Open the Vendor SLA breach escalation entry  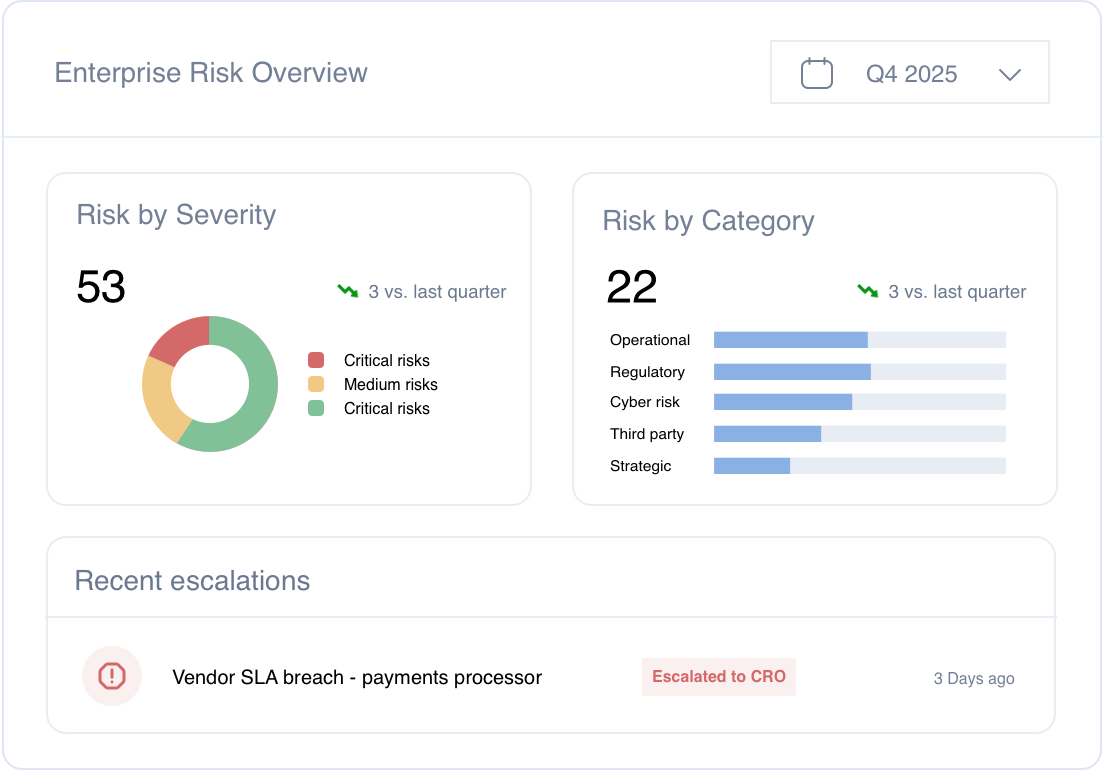[357, 677]
